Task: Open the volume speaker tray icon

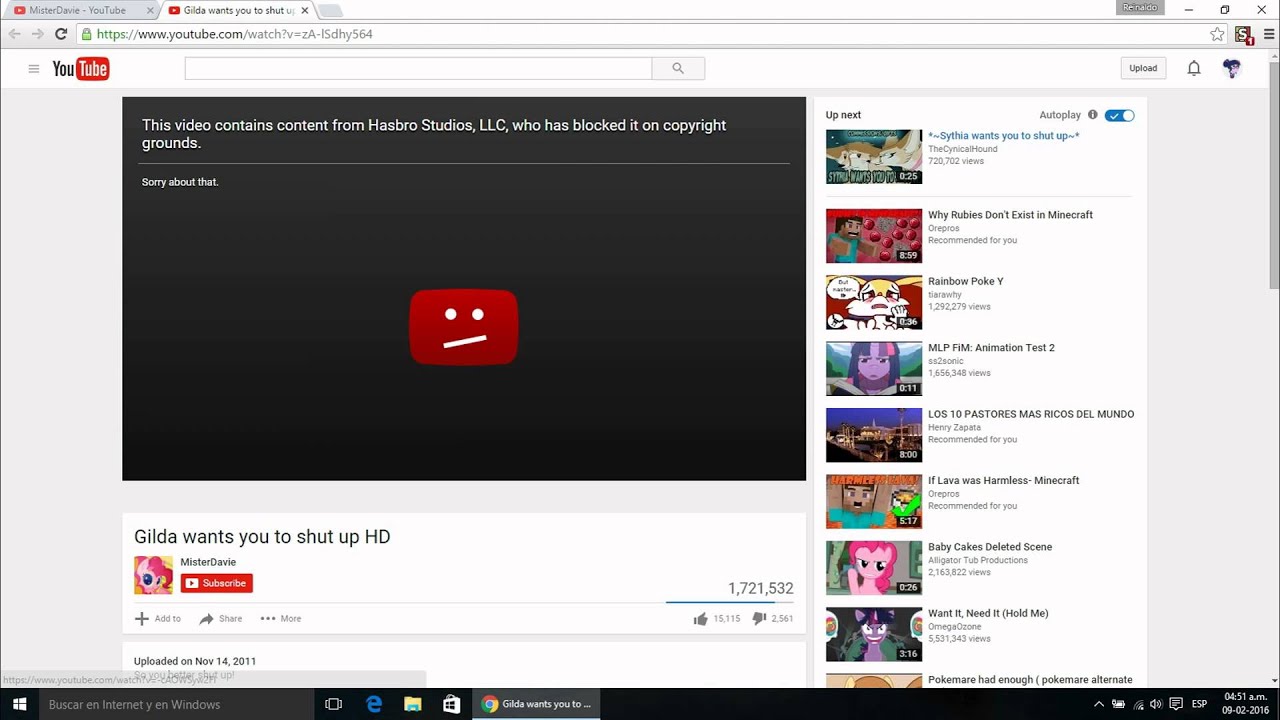Action: coord(1156,704)
